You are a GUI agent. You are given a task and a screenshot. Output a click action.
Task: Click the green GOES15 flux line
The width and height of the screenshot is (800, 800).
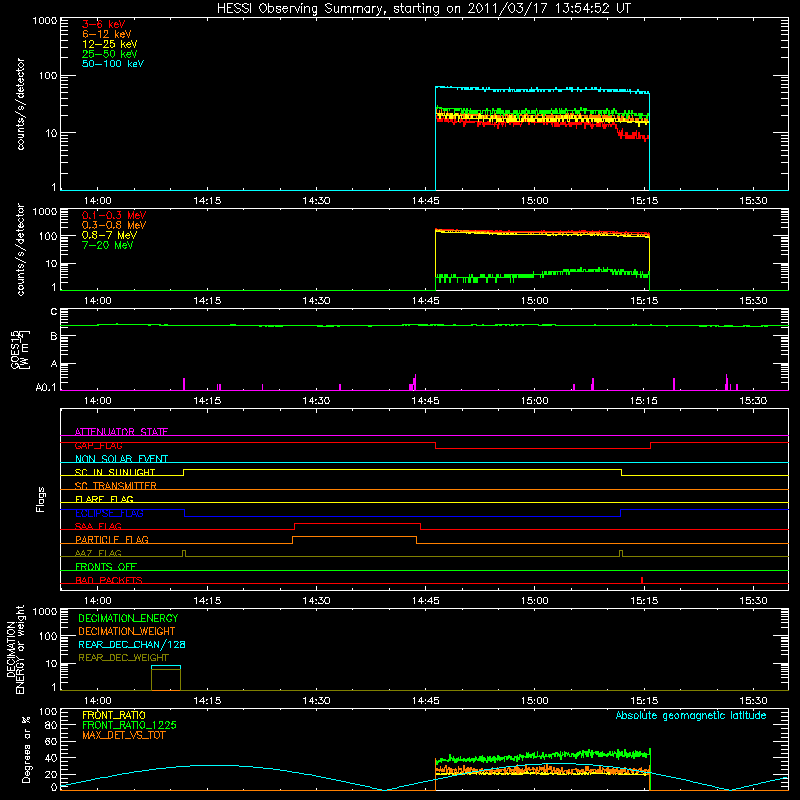(424, 325)
